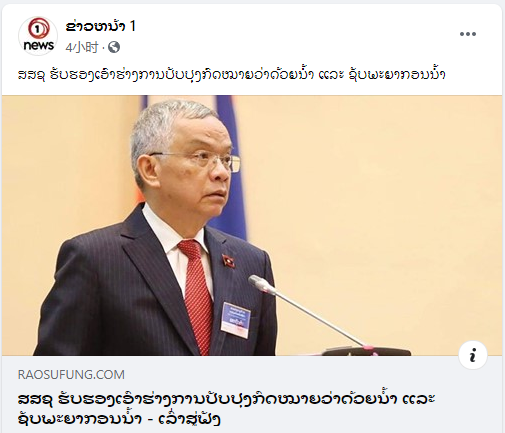
Task: Click the word news in page logo
Action: (x=39, y=45)
